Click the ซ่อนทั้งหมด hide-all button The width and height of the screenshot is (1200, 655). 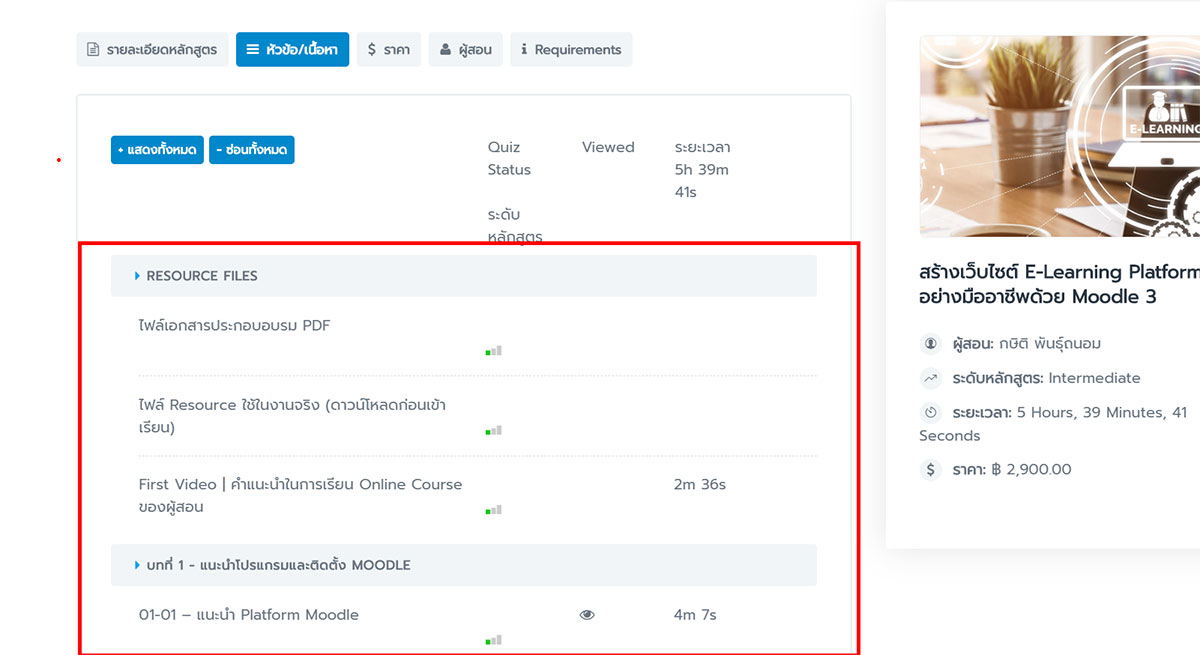[x=251, y=148]
